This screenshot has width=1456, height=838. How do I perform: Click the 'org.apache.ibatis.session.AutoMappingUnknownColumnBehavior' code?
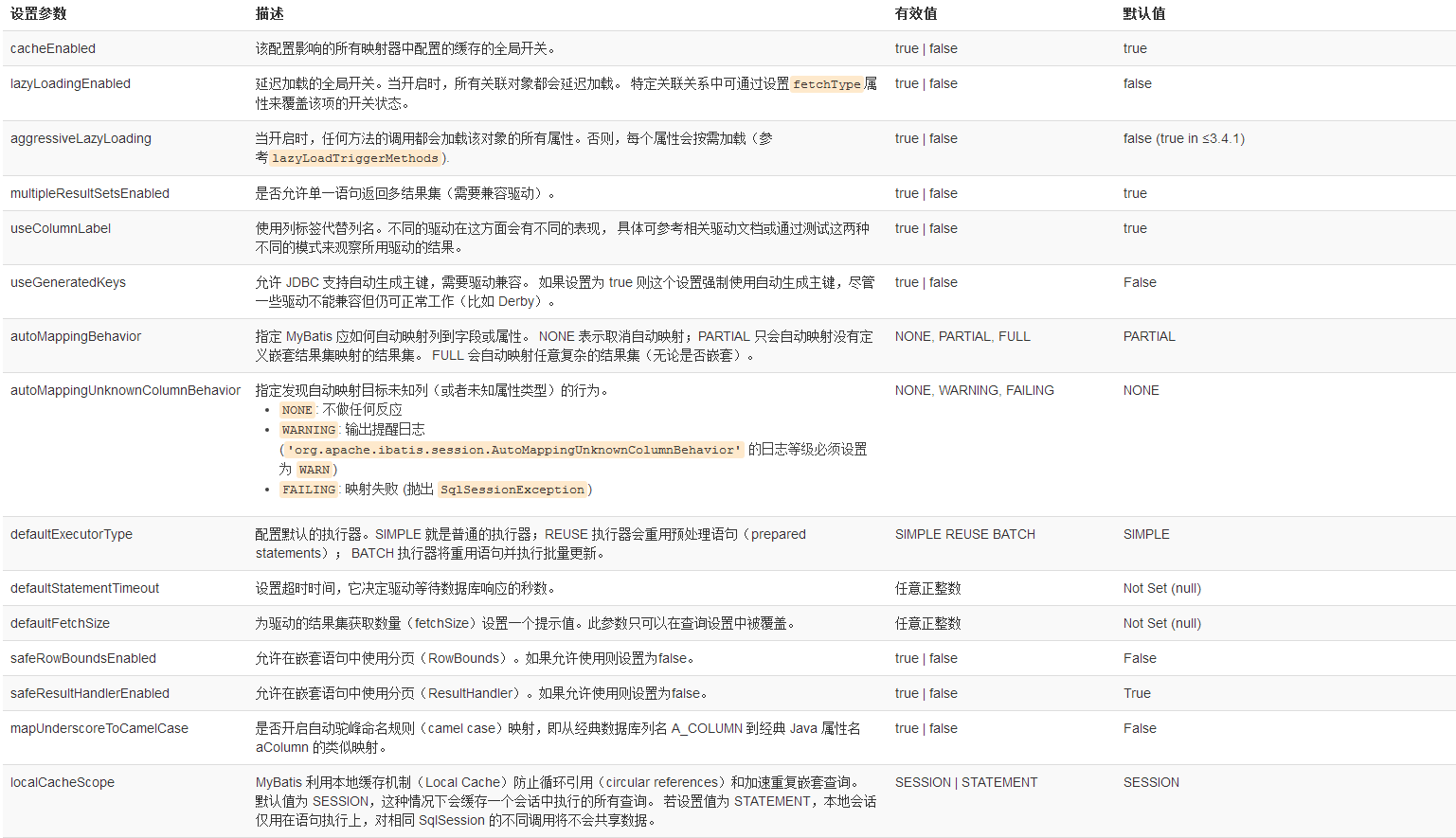[514, 450]
